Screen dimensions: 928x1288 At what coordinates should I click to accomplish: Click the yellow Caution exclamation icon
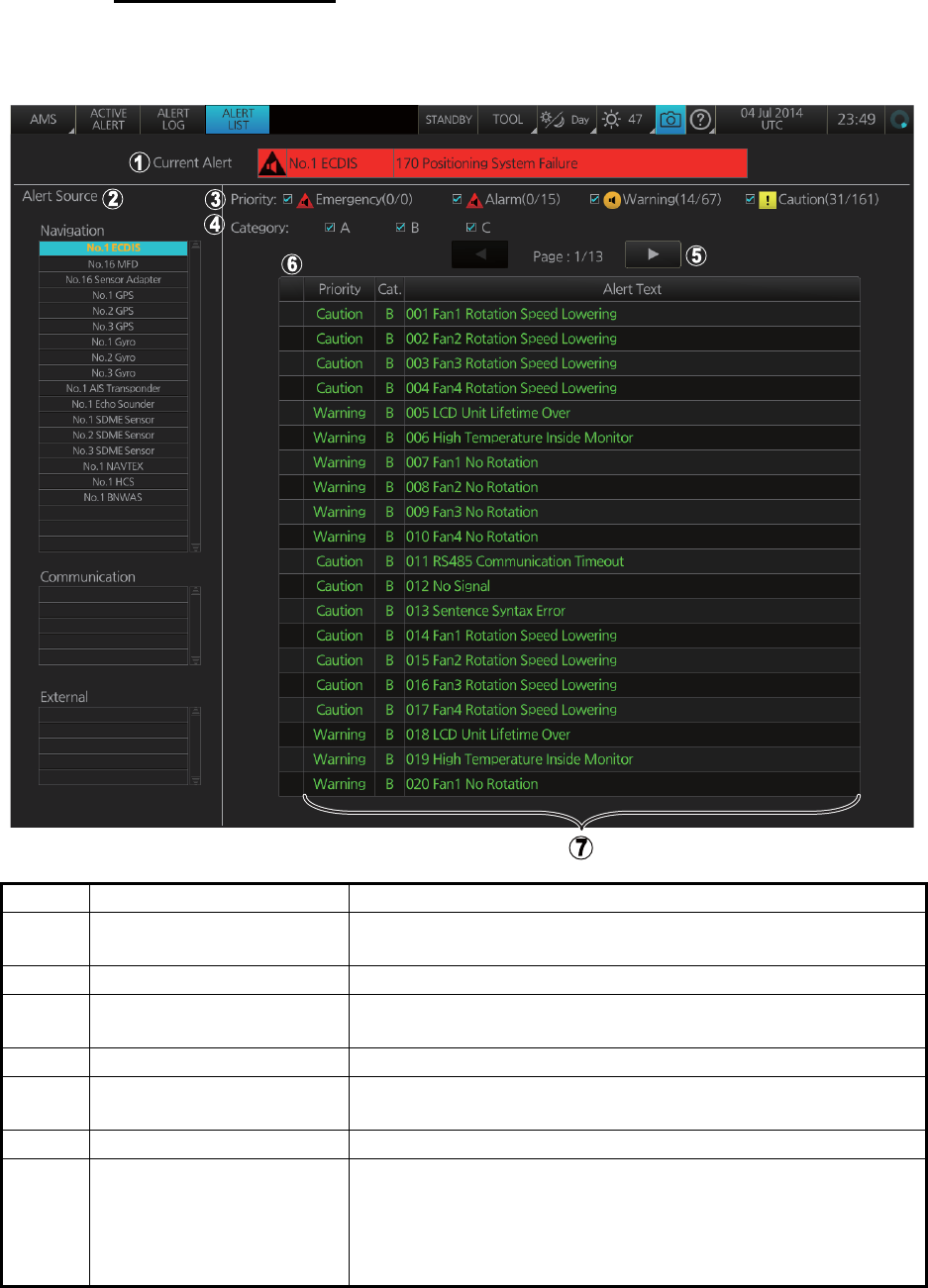(768, 200)
